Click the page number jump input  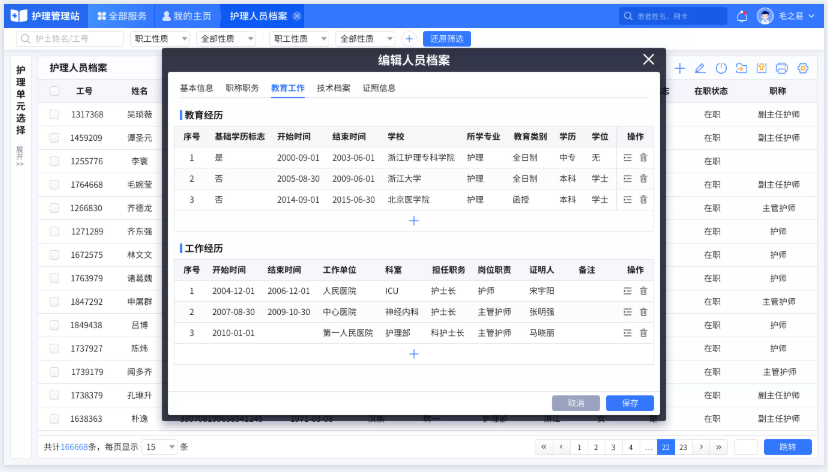746,447
